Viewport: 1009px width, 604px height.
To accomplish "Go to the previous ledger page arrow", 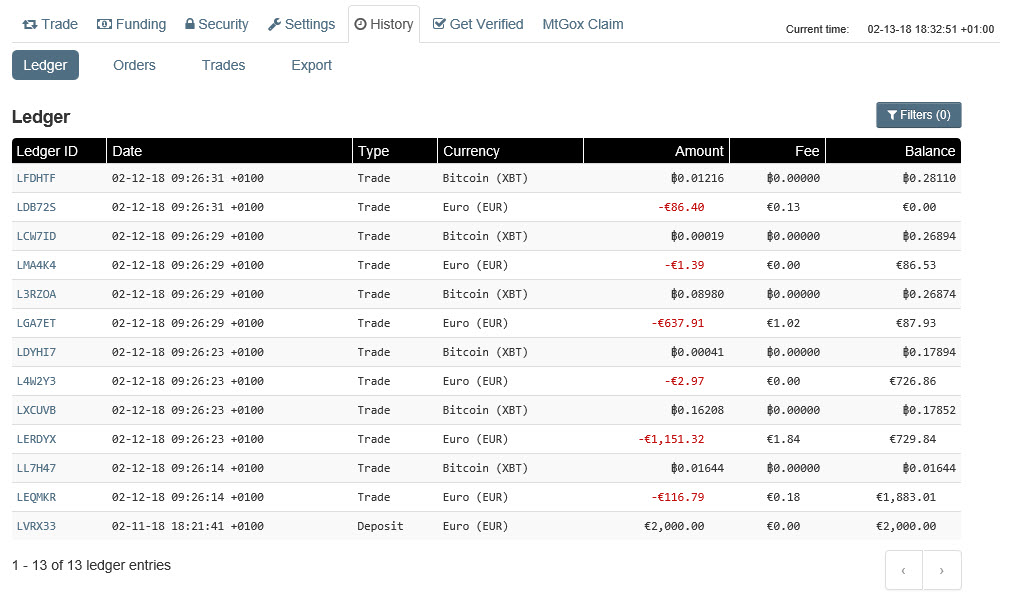I will 904,570.
